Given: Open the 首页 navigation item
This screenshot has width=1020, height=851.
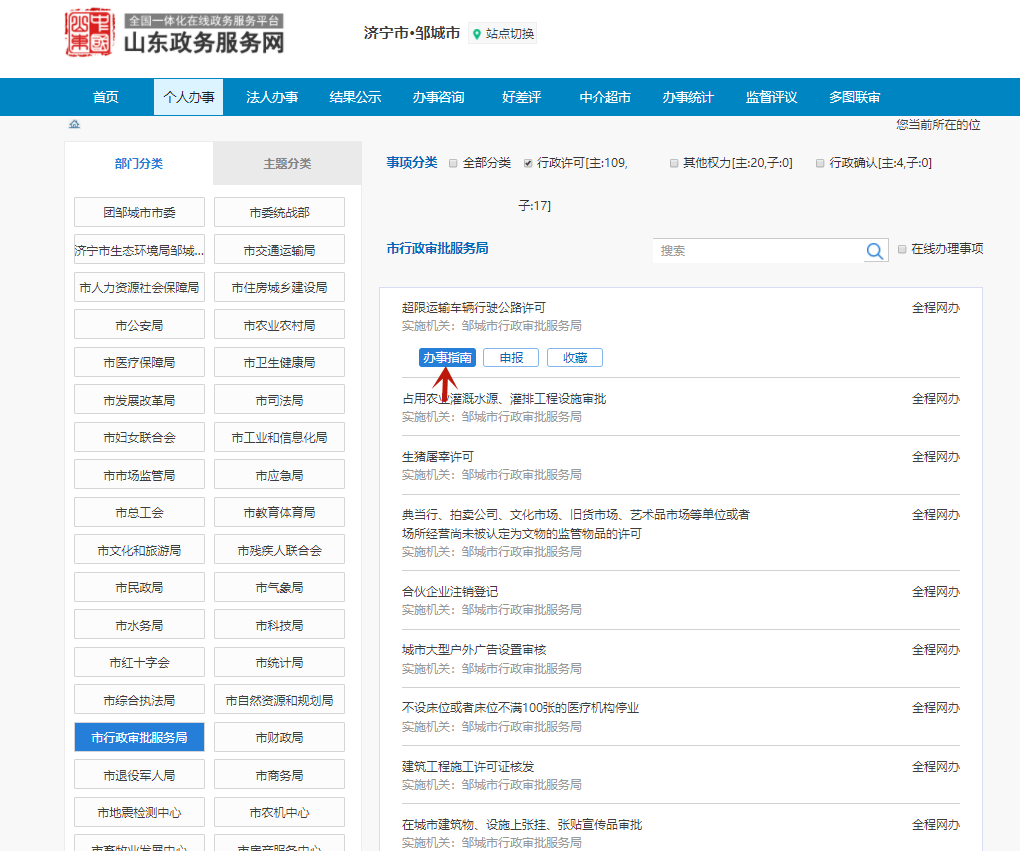Looking at the screenshot, I should [106, 97].
